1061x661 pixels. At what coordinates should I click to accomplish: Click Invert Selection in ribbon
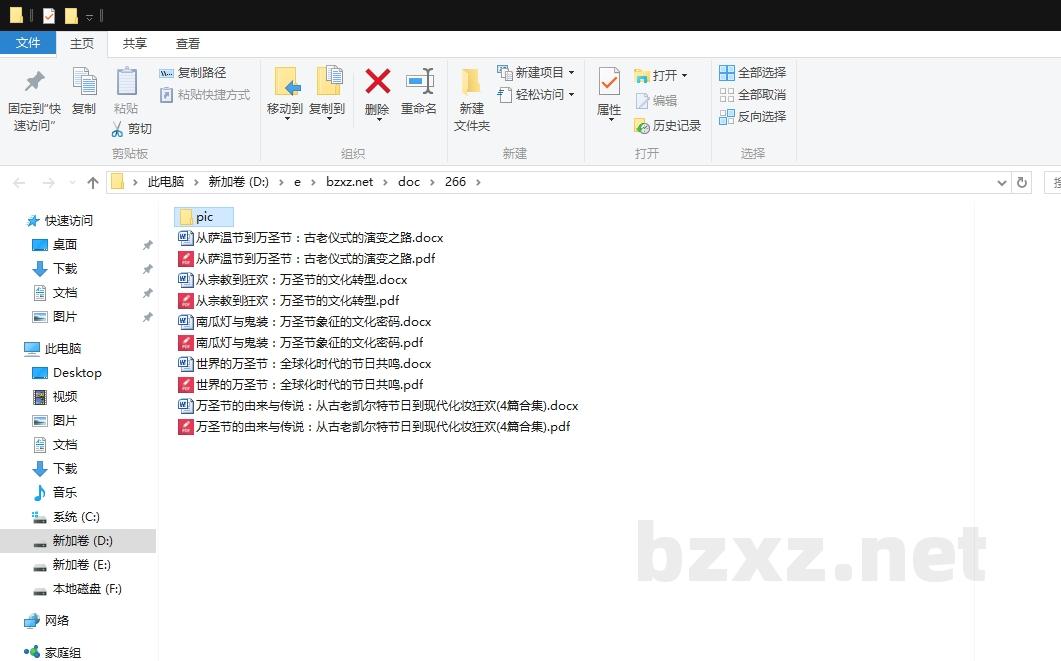(x=753, y=117)
